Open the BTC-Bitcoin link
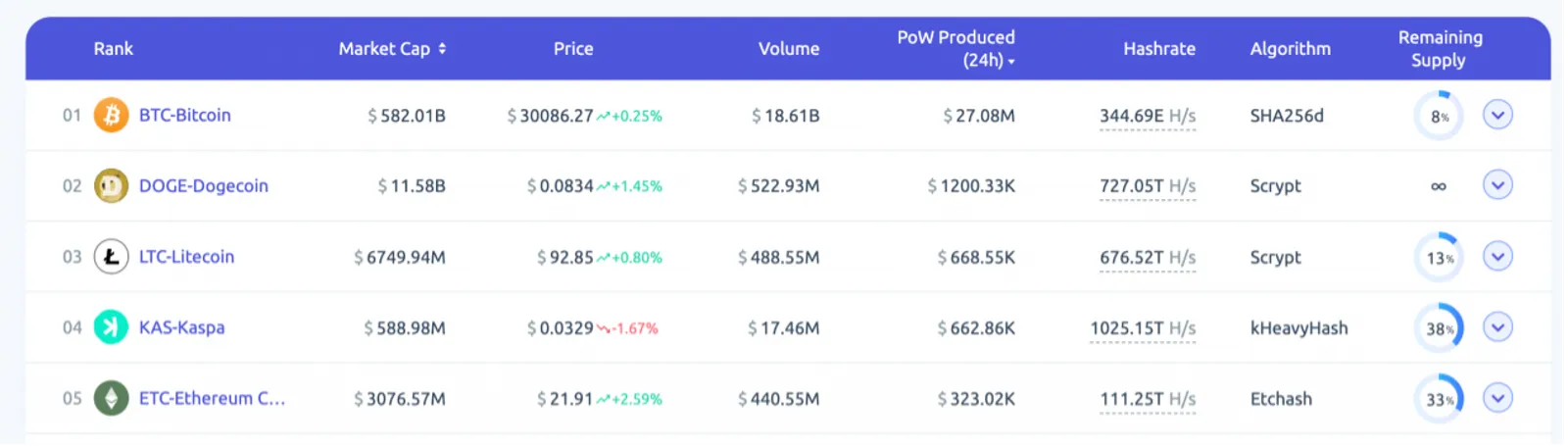This screenshot has width=1568, height=448. (185, 115)
